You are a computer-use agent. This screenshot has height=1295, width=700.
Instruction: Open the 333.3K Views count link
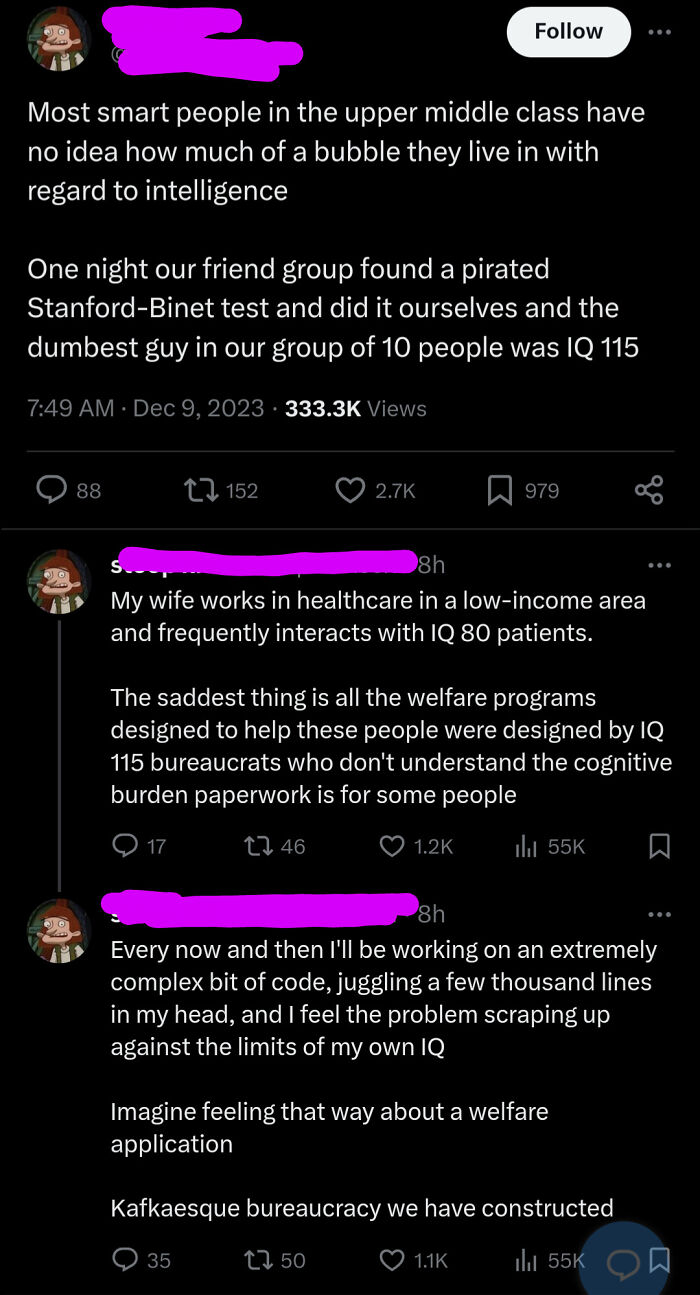(x=355, y=408)
